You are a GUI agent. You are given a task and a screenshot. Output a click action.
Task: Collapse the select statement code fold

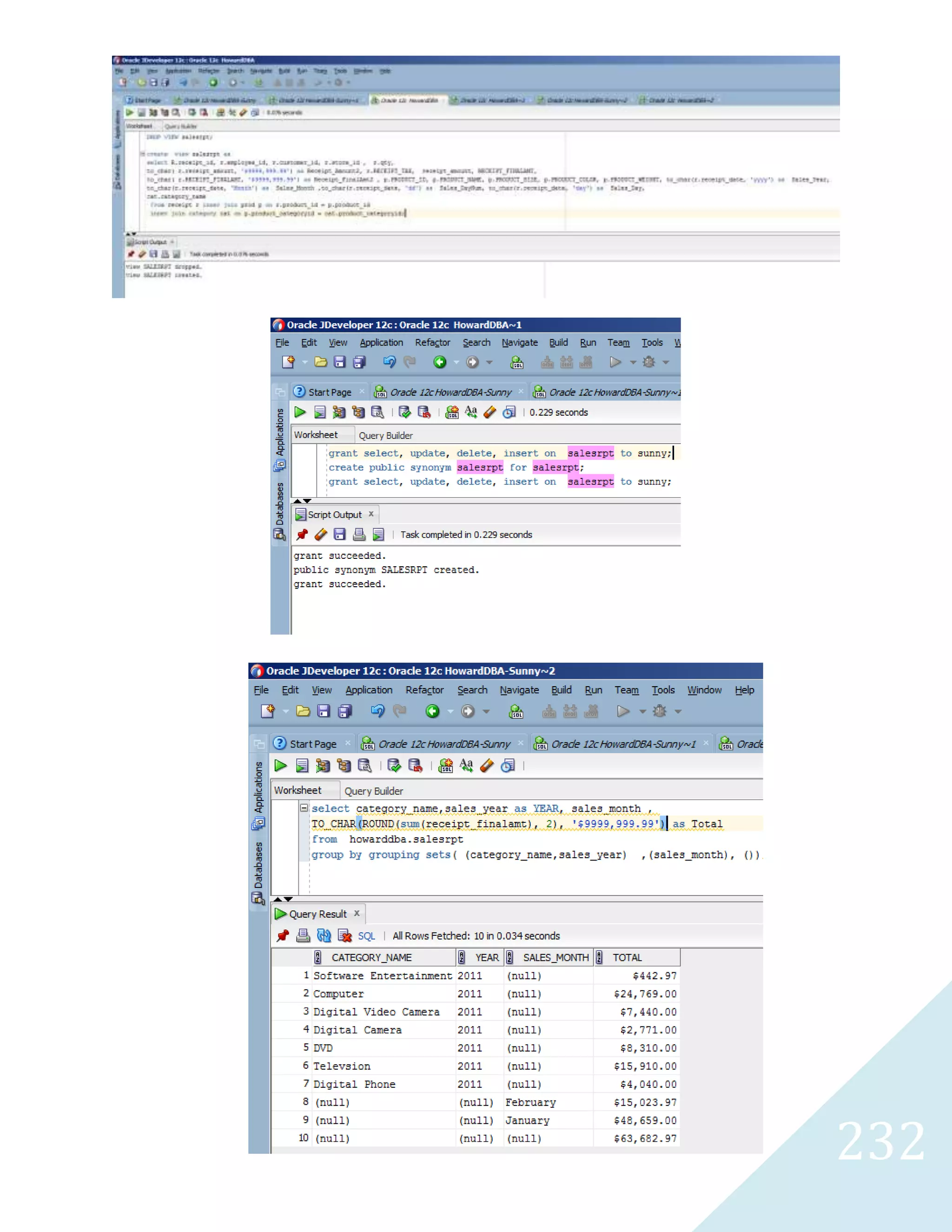tap(304, 808)
